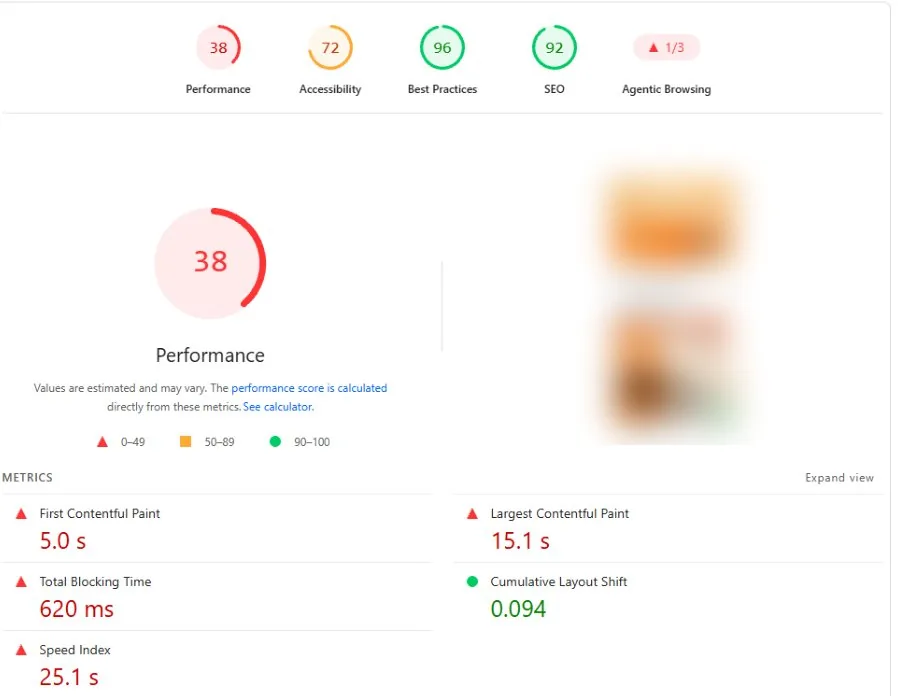Select the '620 ms' metric value

[x=77, y=610]
